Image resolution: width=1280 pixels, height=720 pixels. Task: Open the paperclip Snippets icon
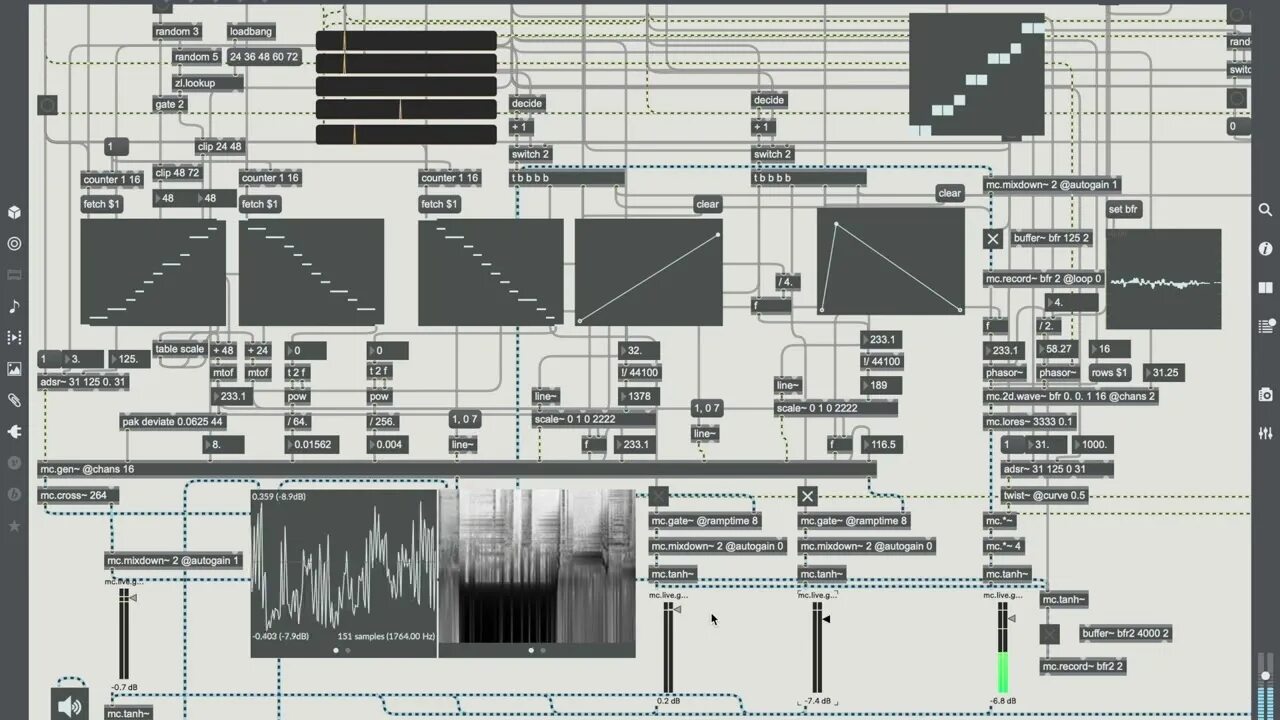14,400
